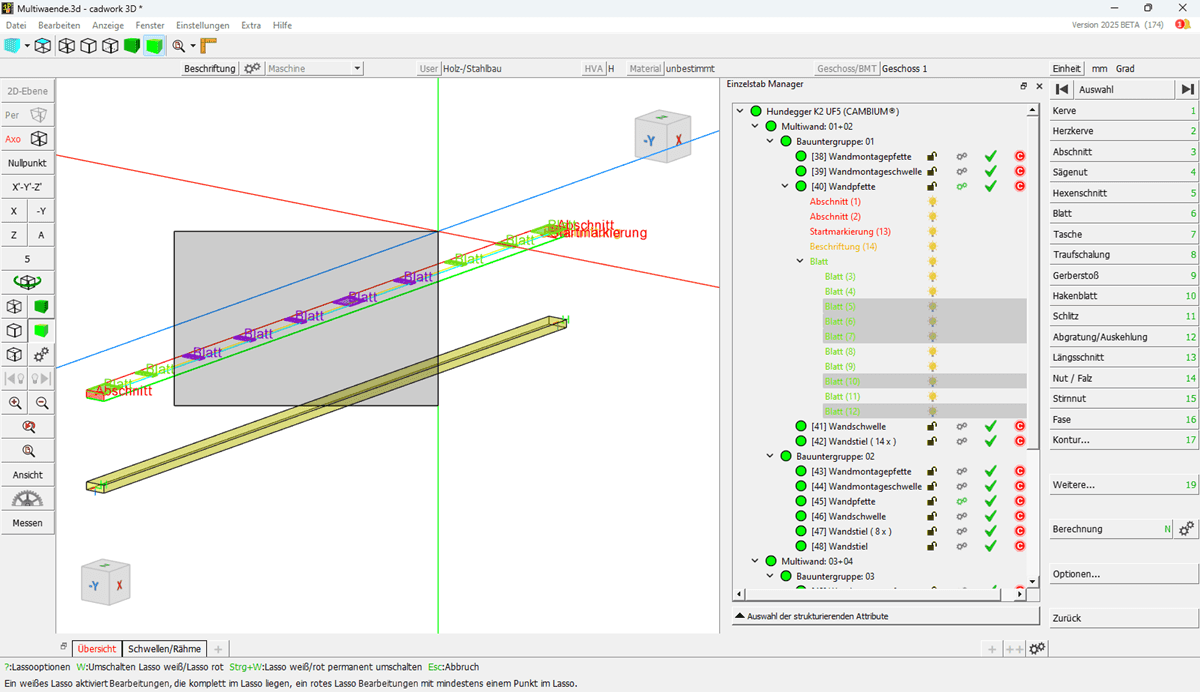Click the large gear wheel icon above Messen
Image resolution: width=1200 pixels, height=692 pixels.
pos(28,499)
